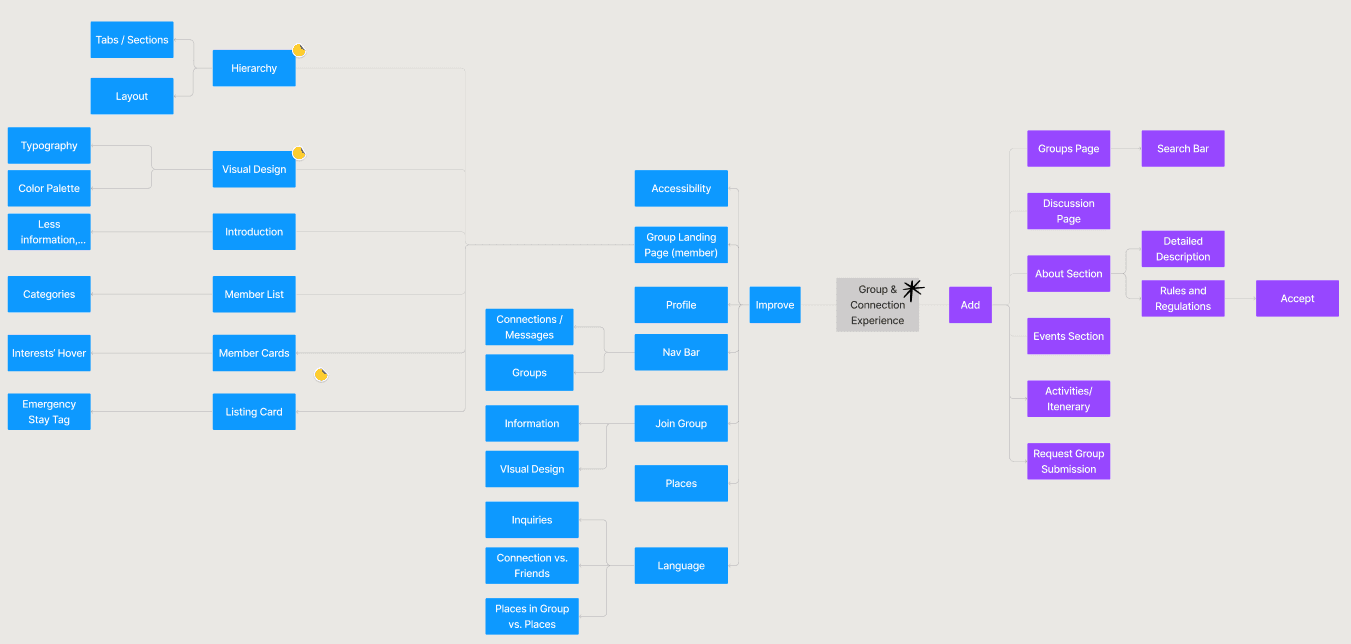
Task: Select the Accessibility node
Action: [x=681, y=188]
